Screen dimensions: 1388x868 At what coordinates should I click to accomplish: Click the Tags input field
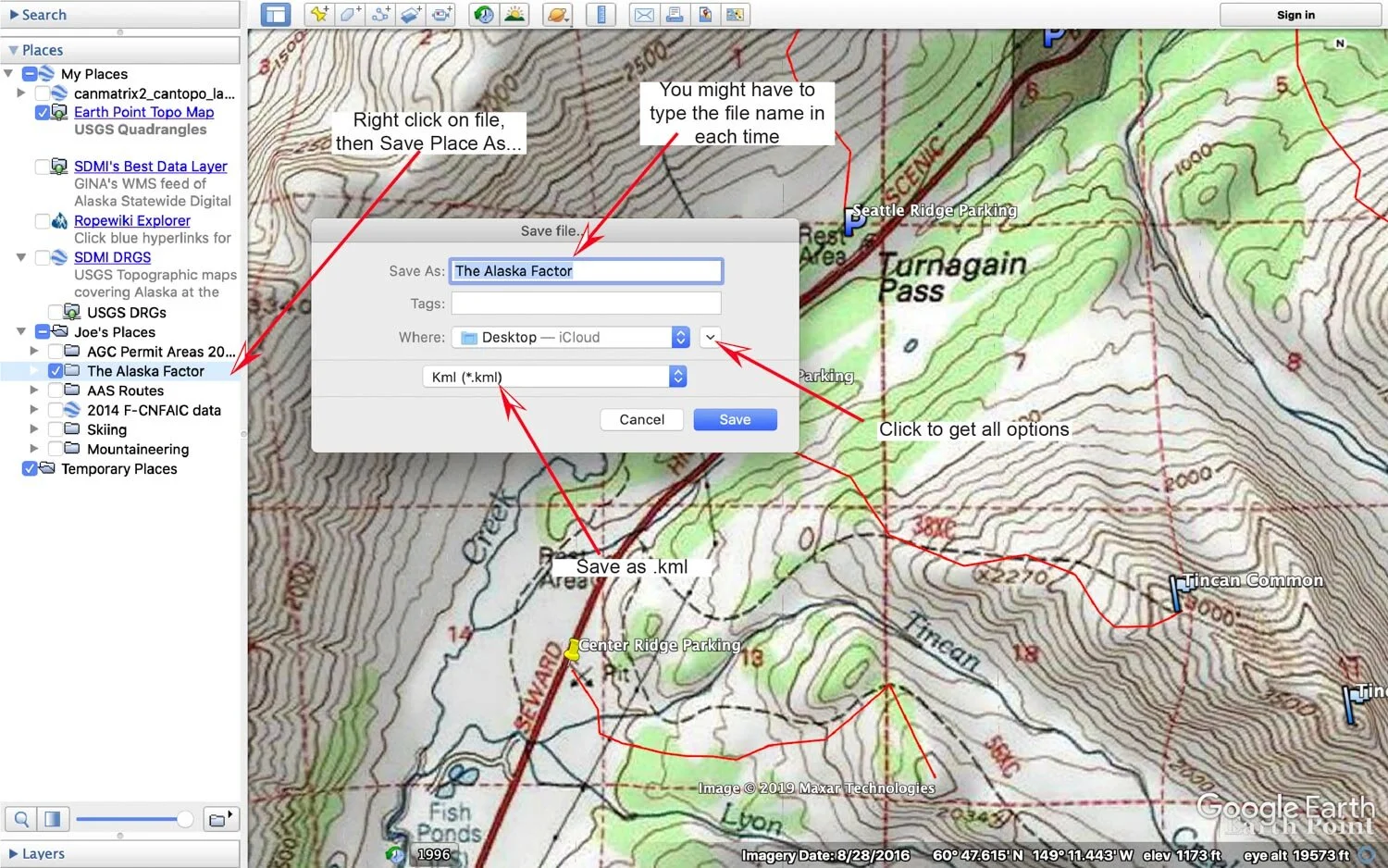coord(586,304)
